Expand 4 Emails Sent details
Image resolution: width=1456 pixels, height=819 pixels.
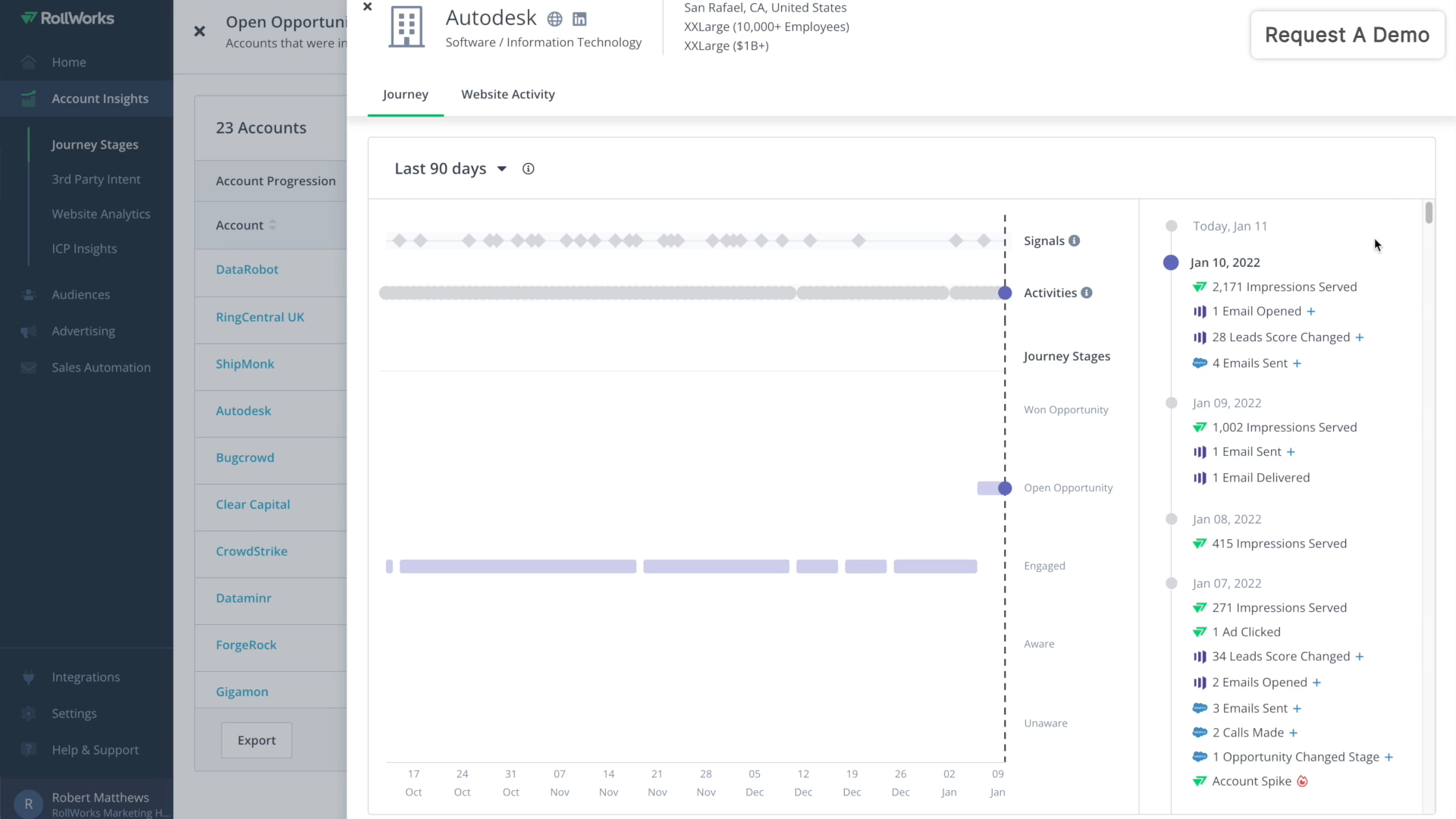[1298, 363]
